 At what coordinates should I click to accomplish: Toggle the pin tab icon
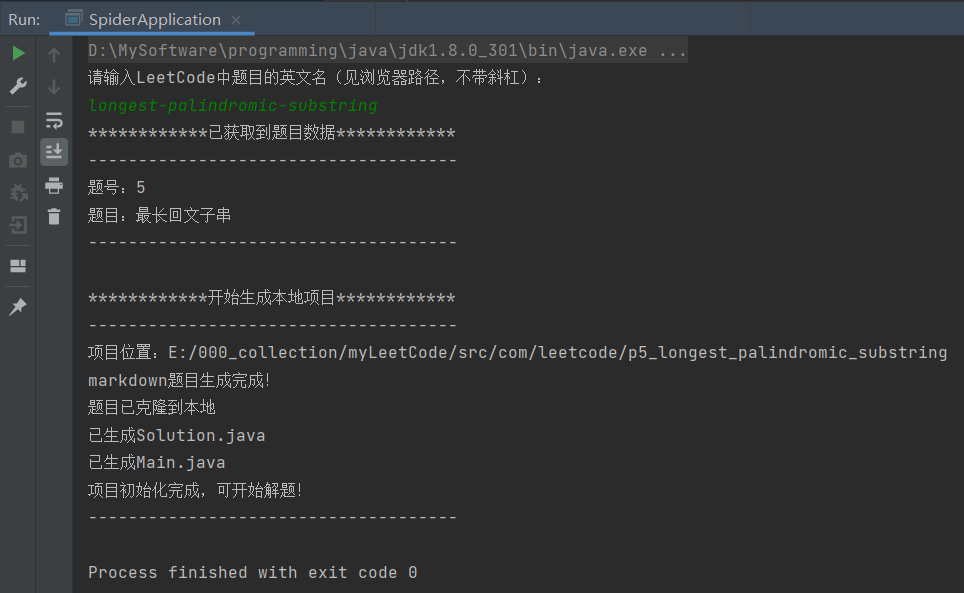pyautogui.click(x=18, y=306)
